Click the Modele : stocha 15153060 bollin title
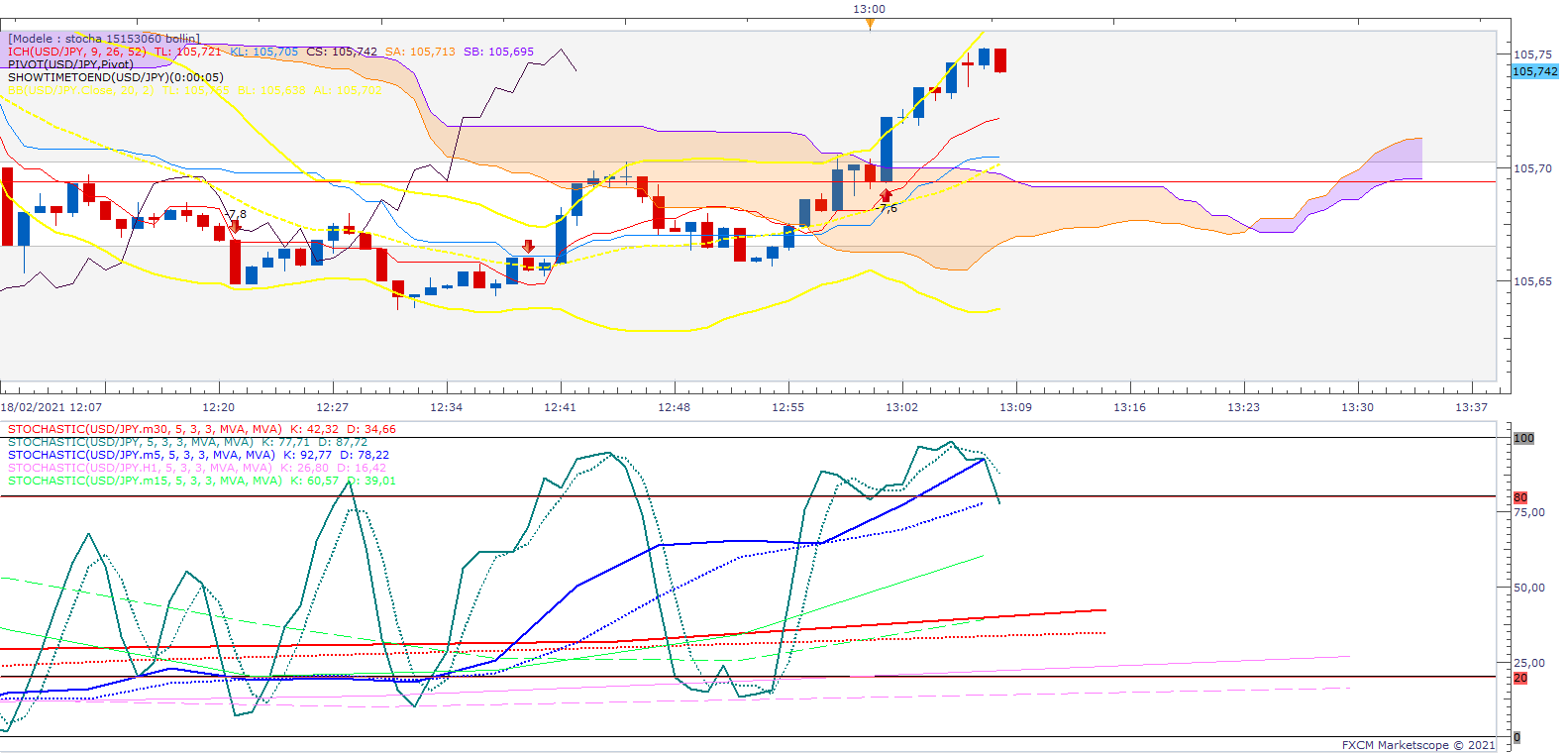 [104, 39]
